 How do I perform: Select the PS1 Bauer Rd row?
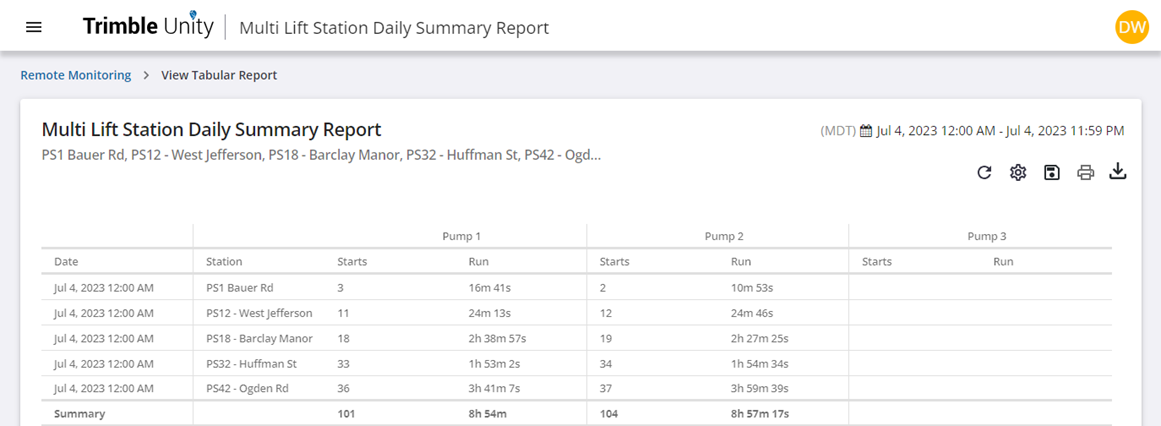pos(576,287)
